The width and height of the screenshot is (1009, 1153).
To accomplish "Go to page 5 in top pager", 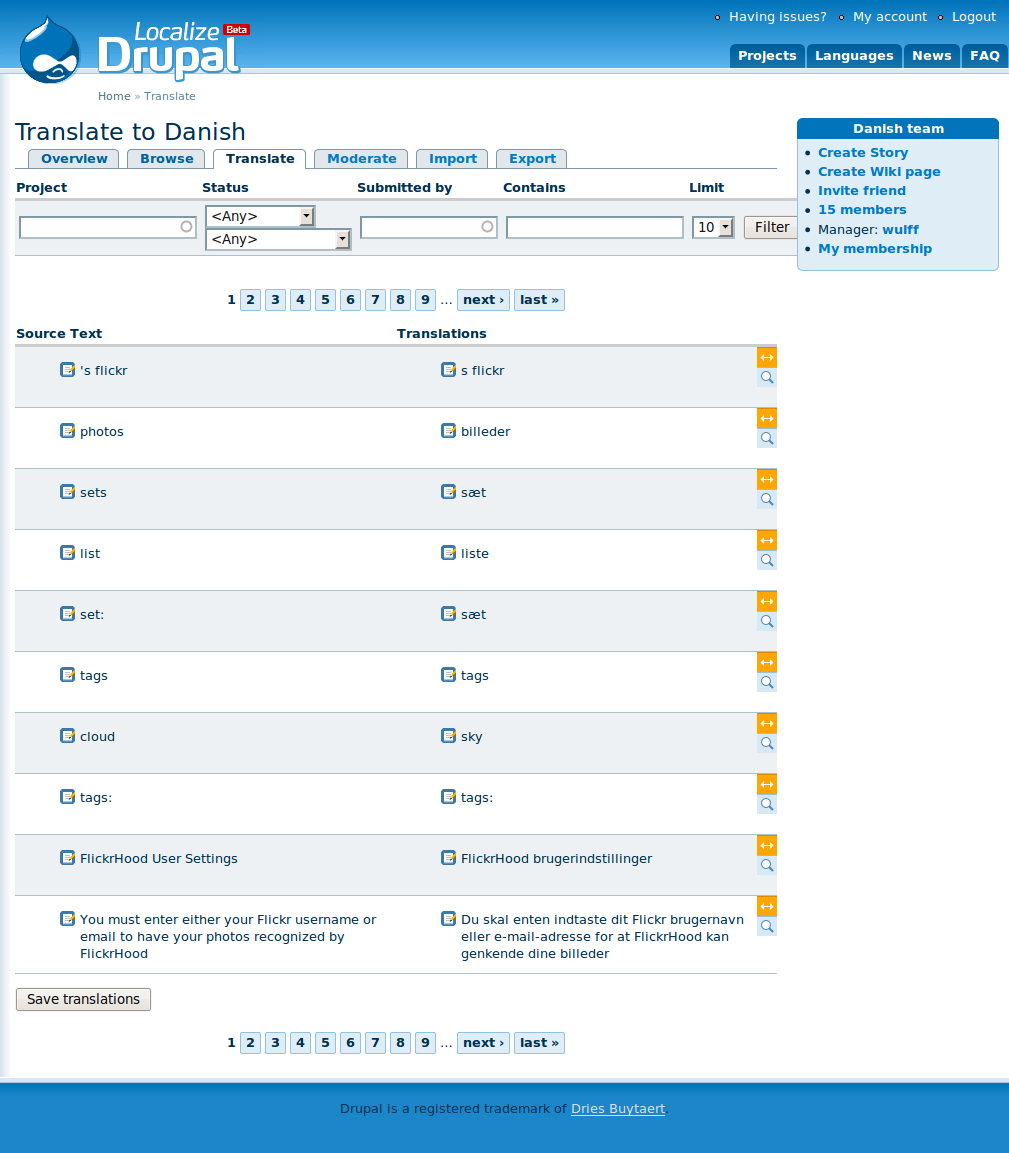I will (x=325, y=300).
